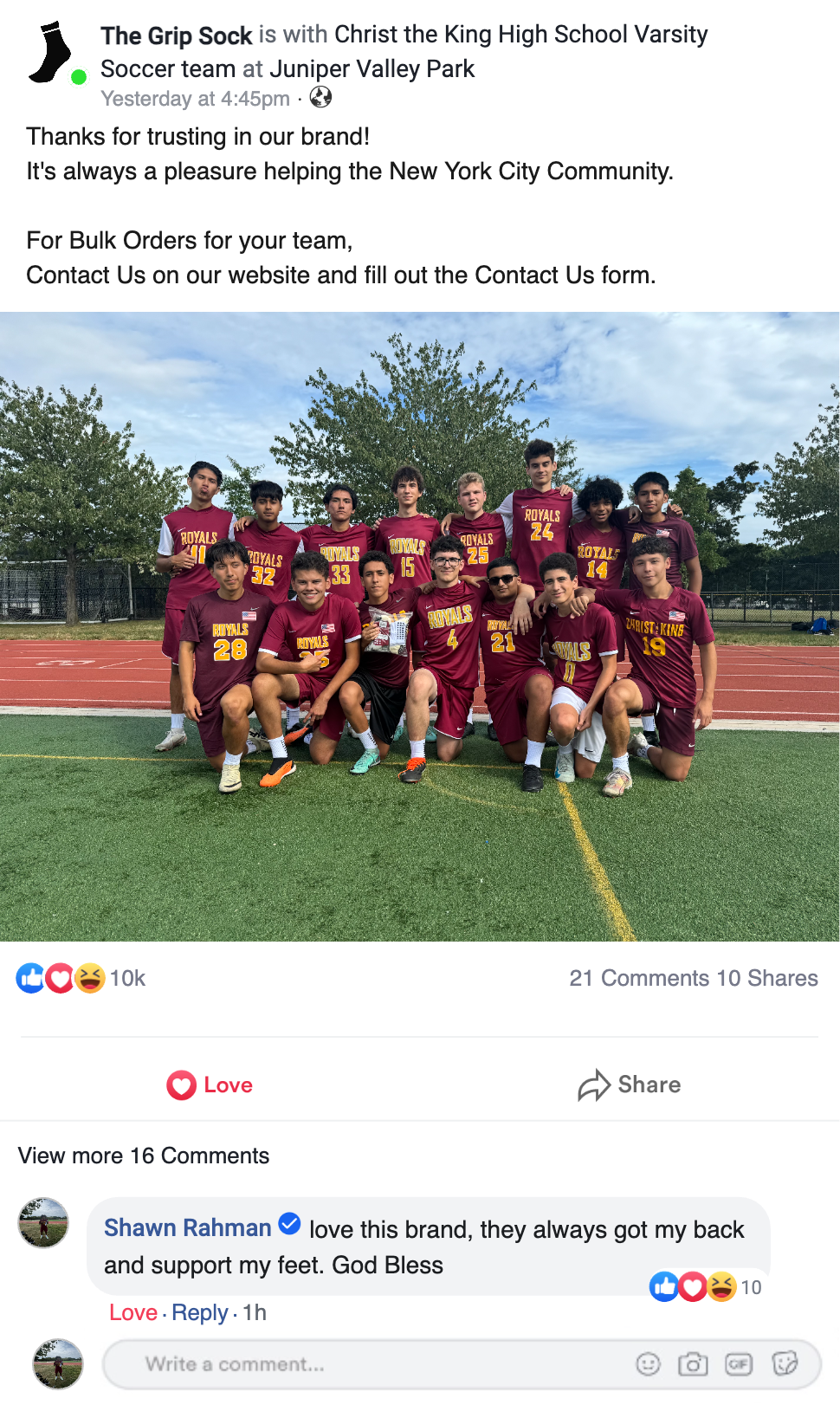Viewport: 840px width, 1405px height.
Task: Toggle Love on Shawn Rahman's comment
Action: coord(132,1312)
